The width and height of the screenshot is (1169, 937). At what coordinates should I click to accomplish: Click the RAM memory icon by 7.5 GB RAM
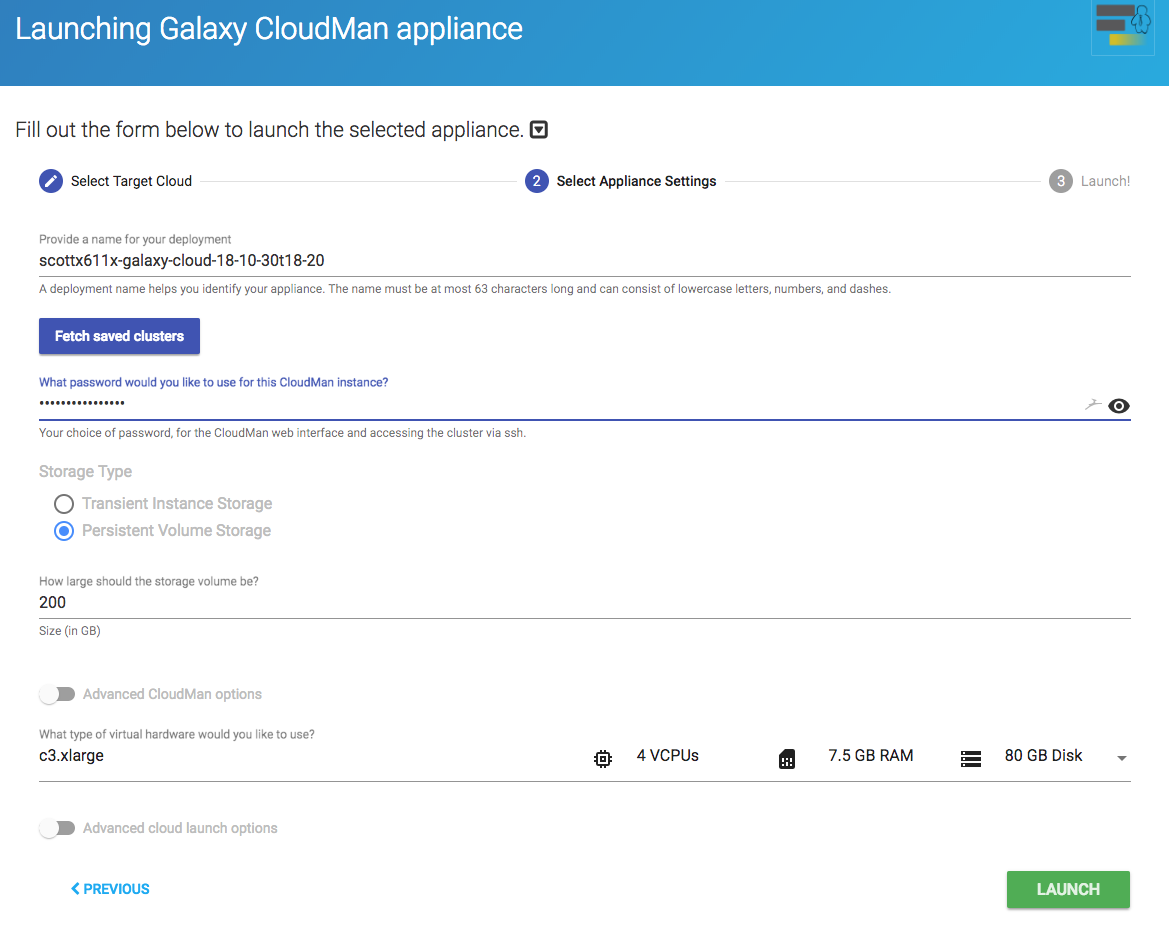click(x=787, y=759)
